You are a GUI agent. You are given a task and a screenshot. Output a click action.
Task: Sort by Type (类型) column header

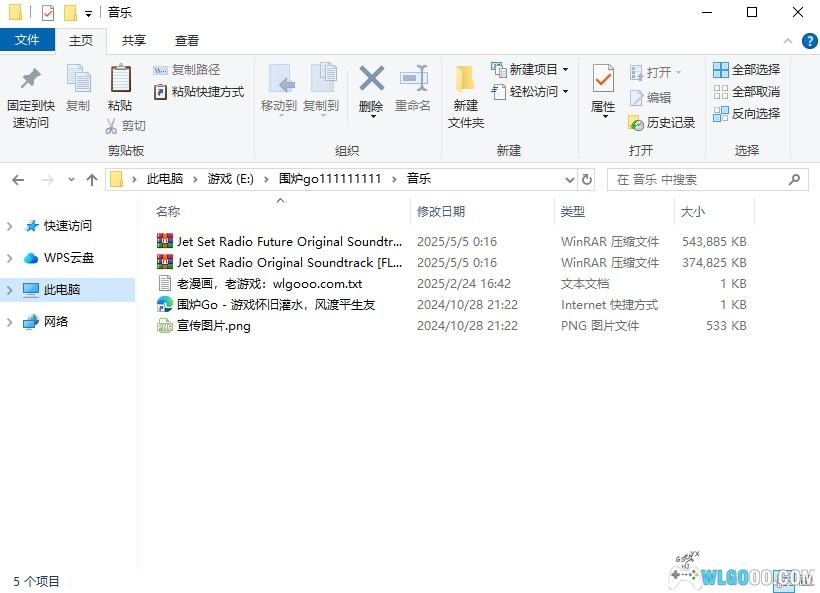coord(573,212)
